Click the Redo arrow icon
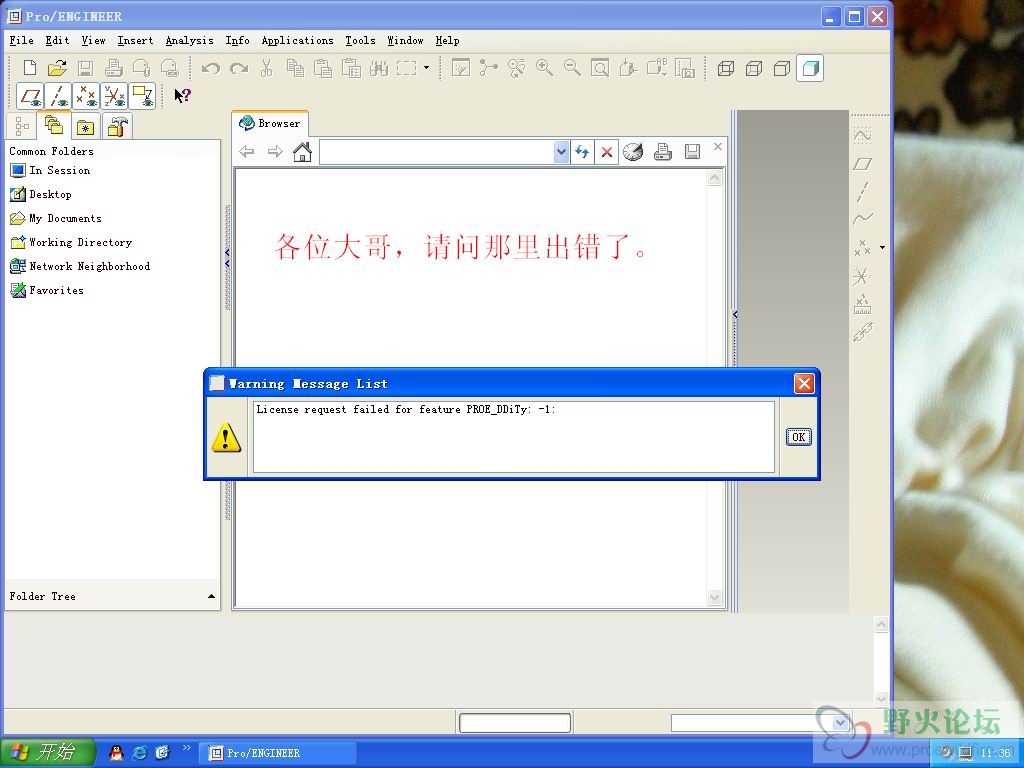The width and height of the screenshot is (1024, 768). point(239,68)
